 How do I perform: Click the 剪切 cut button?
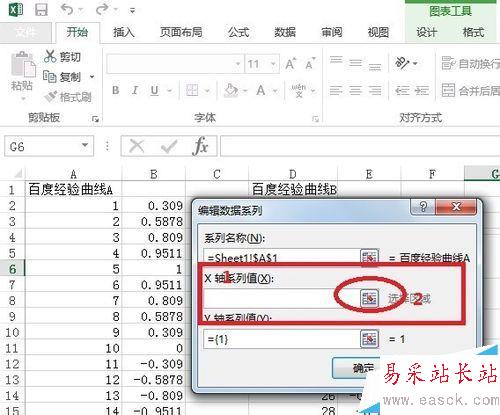(x=62, y=57)
